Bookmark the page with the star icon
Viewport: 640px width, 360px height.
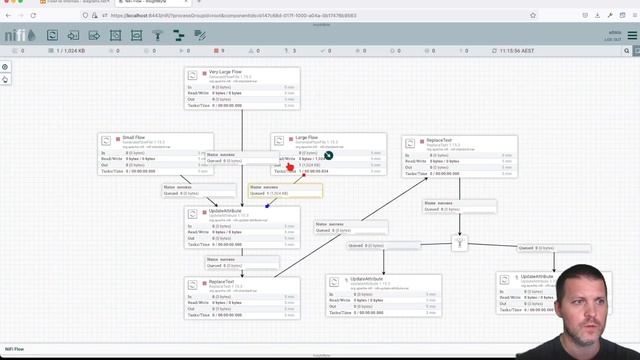[533, 16]
